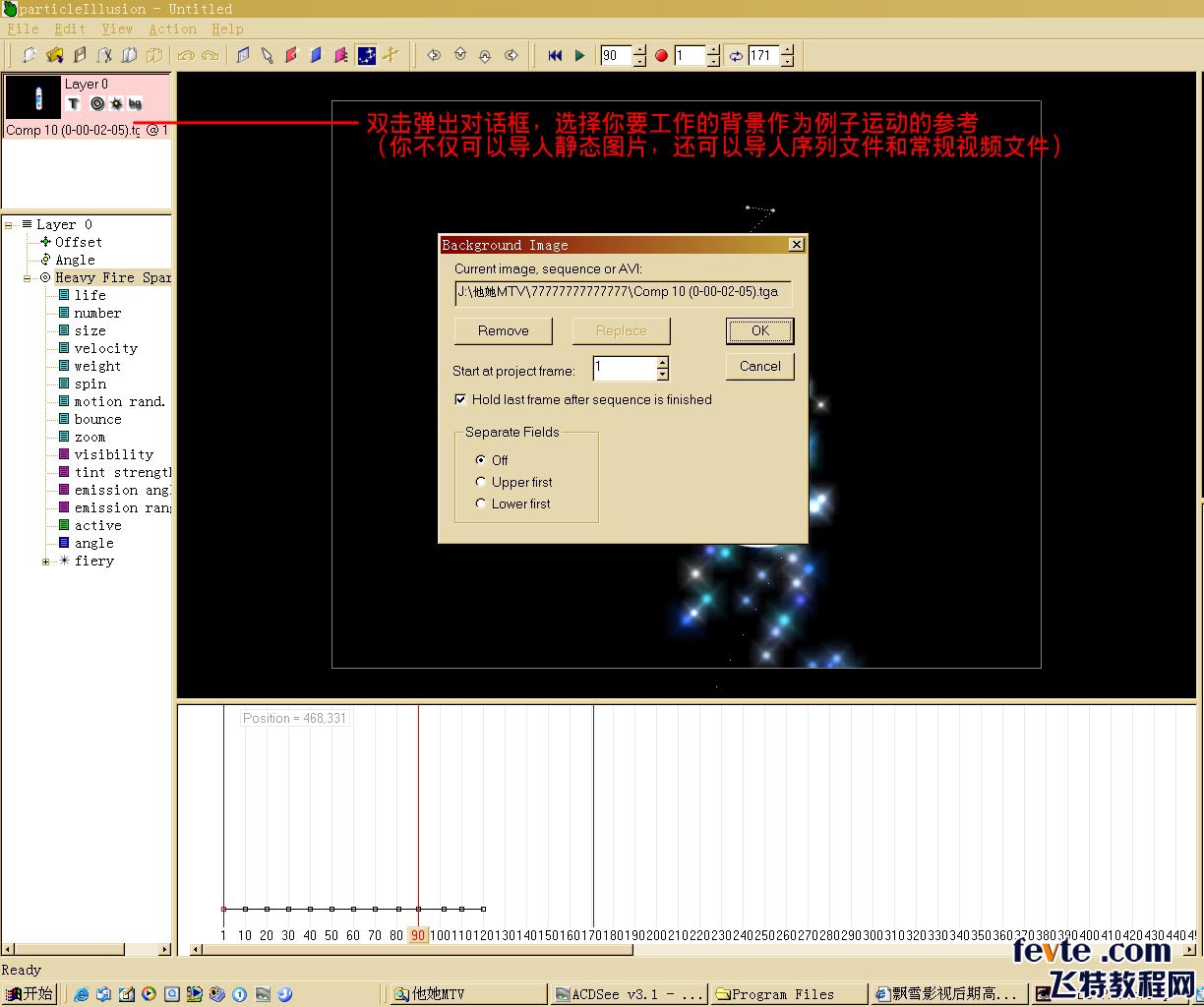Open Internet Explorer from quick launch
Viewport: 1204px width, 1007px height.
click(82, 994)
